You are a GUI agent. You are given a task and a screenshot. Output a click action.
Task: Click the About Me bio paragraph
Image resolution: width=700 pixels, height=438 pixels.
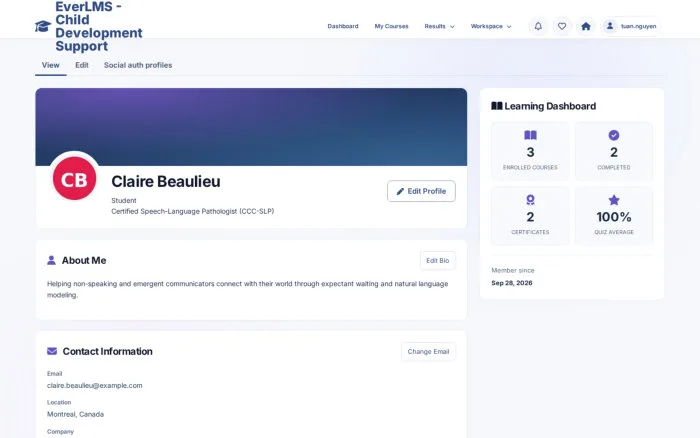pyautogui.click(x=247, y=289)
